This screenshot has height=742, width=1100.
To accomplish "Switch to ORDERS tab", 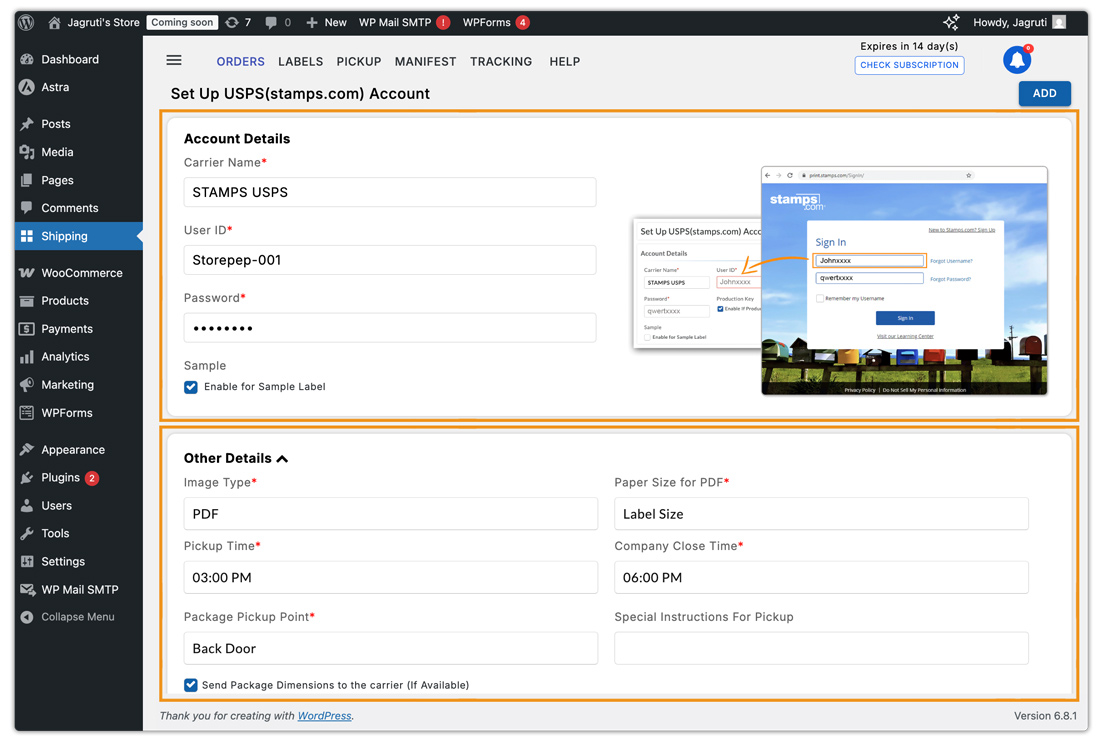I will click(241, 62).
